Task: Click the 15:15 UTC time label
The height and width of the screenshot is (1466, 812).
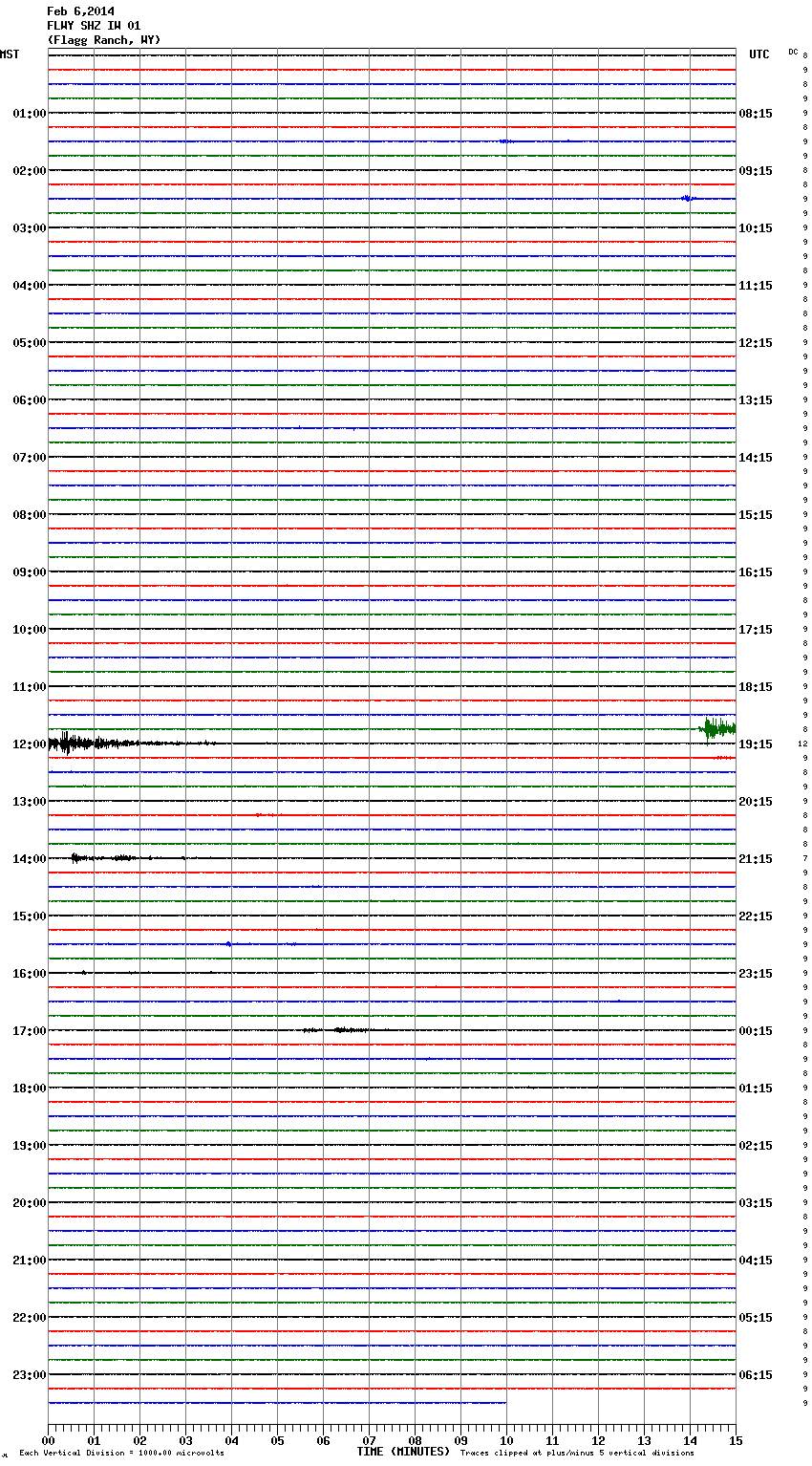Action: click(x=756, y=515)
